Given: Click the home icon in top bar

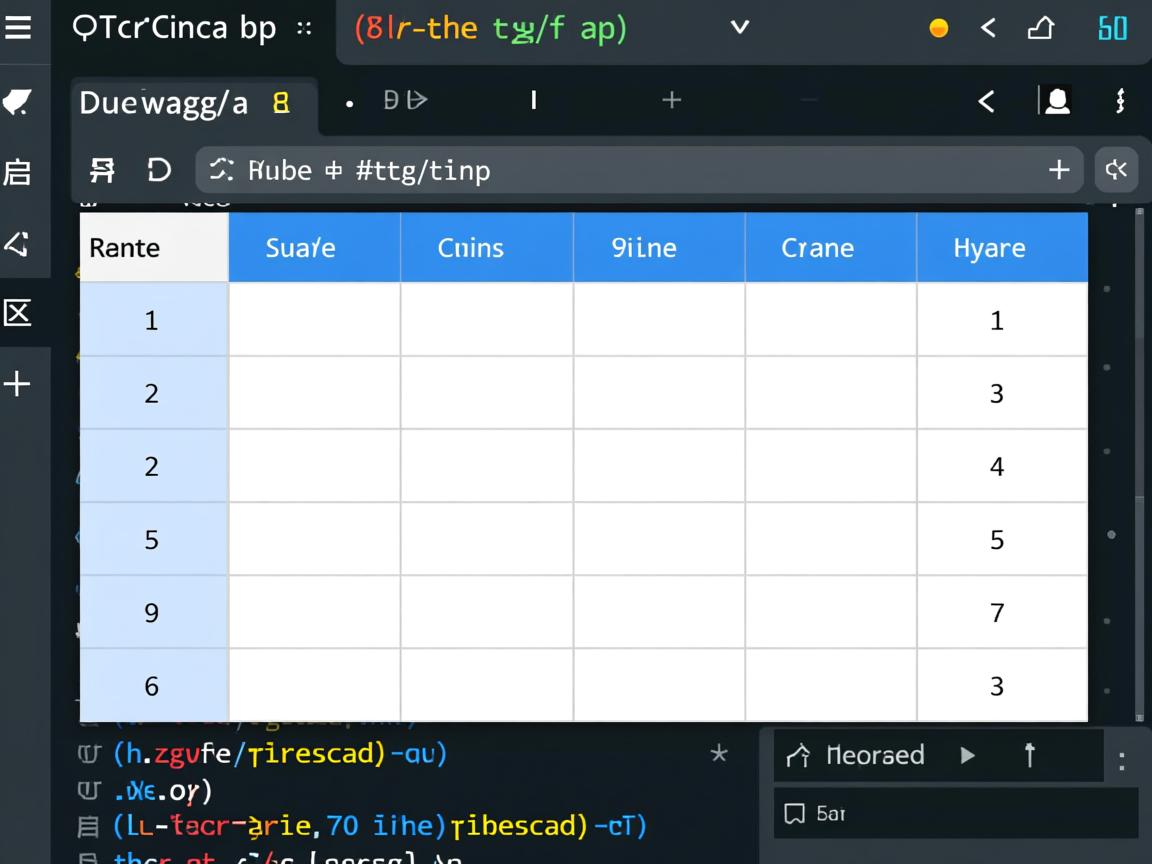Looking at the screenshot, I should click(x=1041, y=28).
